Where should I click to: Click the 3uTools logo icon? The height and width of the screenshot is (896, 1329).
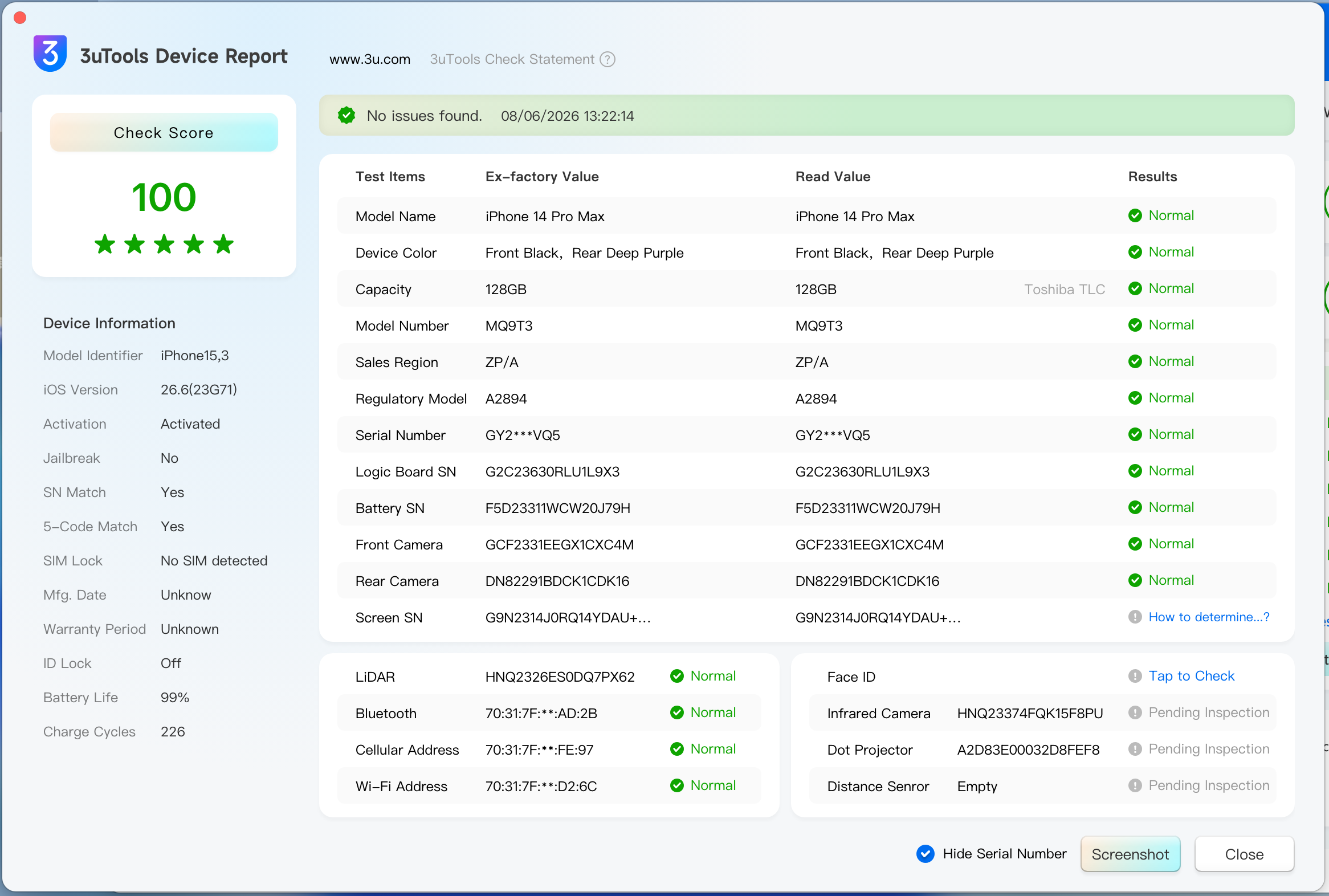50,54
